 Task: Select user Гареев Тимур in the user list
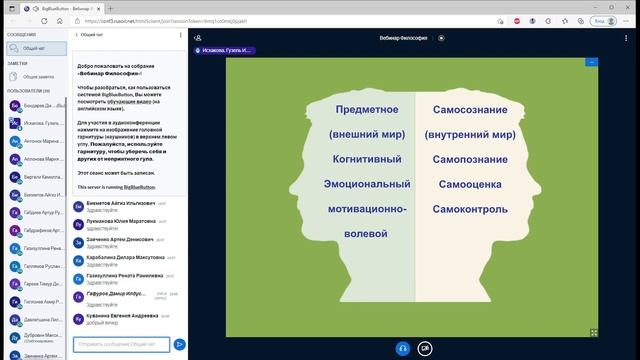point(37,284)
